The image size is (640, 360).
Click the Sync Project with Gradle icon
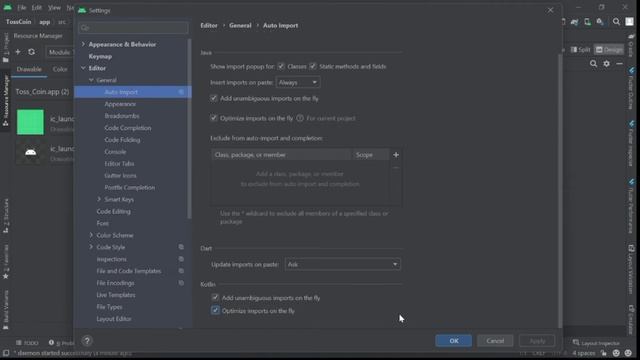click(575, 22)
